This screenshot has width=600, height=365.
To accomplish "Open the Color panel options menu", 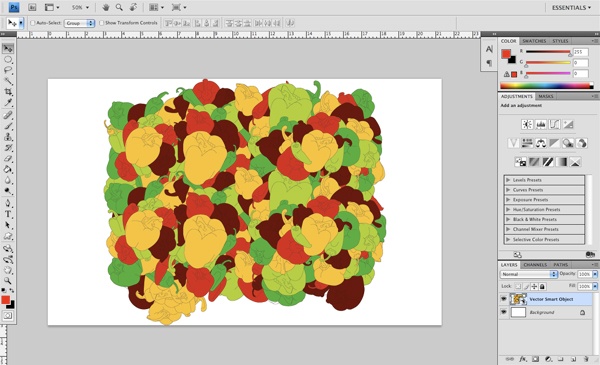I will click(595, 41).
